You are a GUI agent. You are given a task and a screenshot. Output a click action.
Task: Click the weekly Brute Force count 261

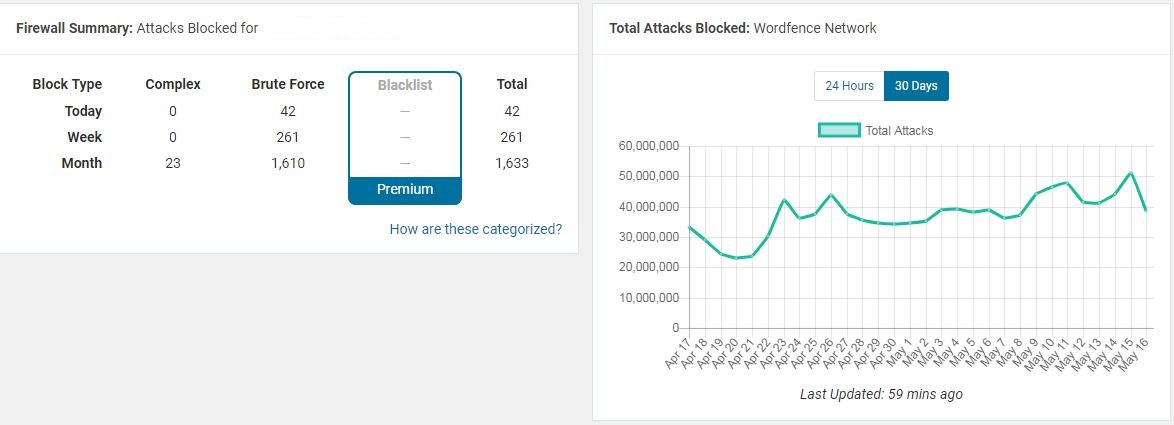coord(288,137)
